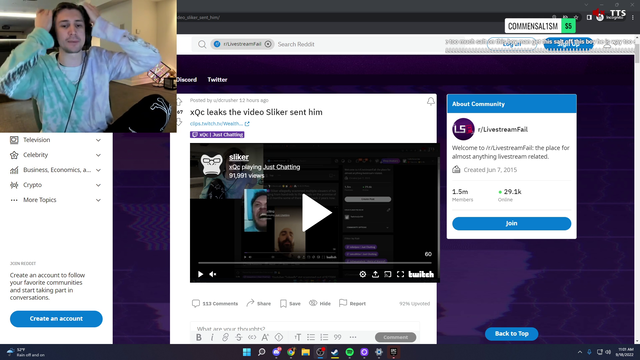Open the Discord tab in the subreddit menu
Image resolution: width=640 pixels, height=360 pixels.
click(x=187, y=80)
